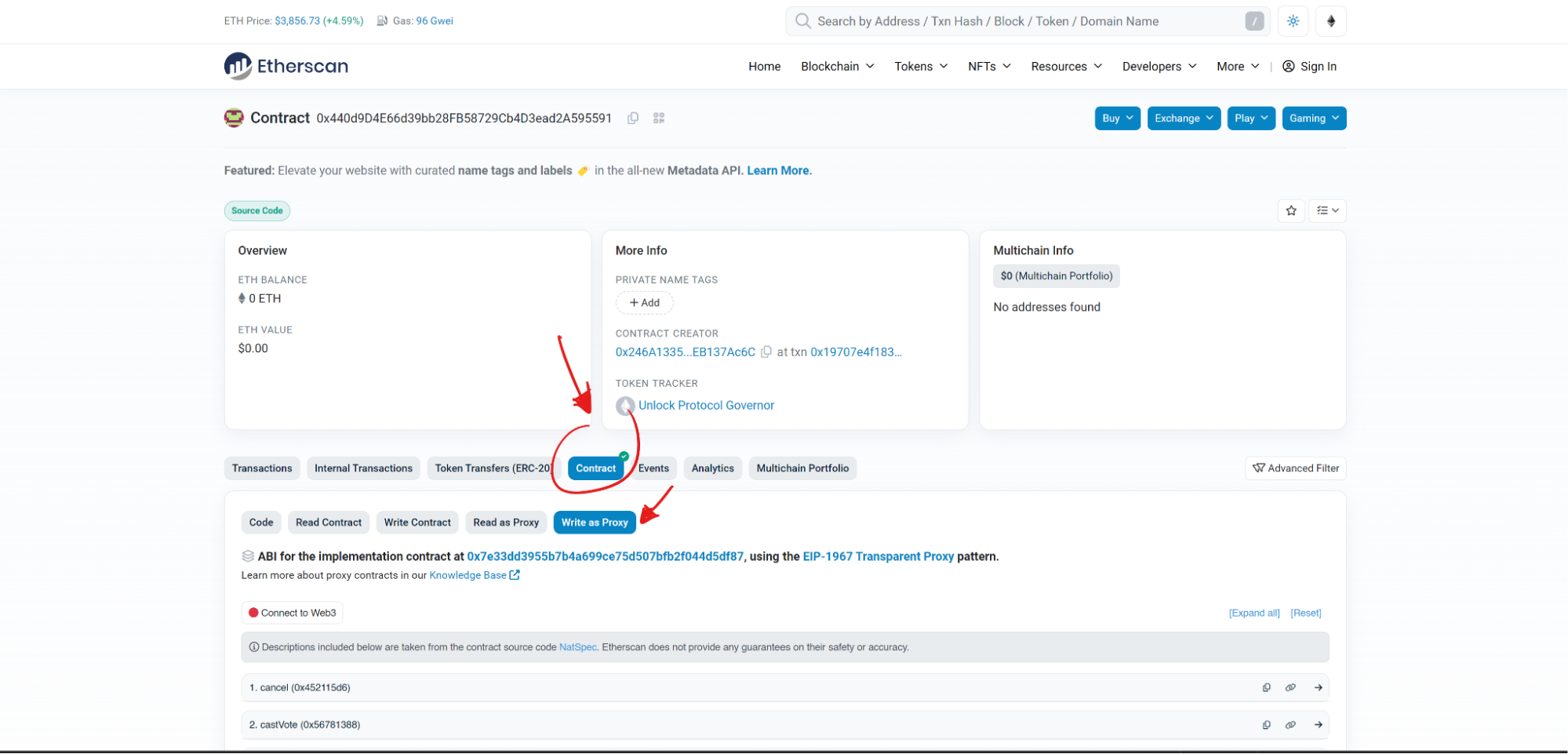Open the Blockchain dropdown menu
Screen dimensions: 1568x754
837,67
